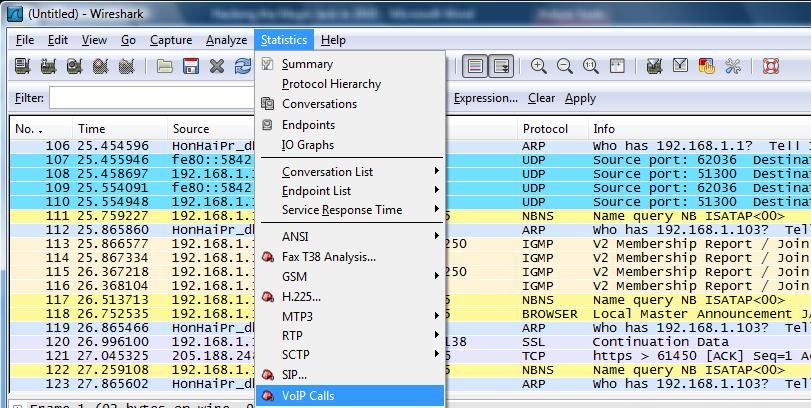
Task: Open the Help menu
Action: pos(333,40)
